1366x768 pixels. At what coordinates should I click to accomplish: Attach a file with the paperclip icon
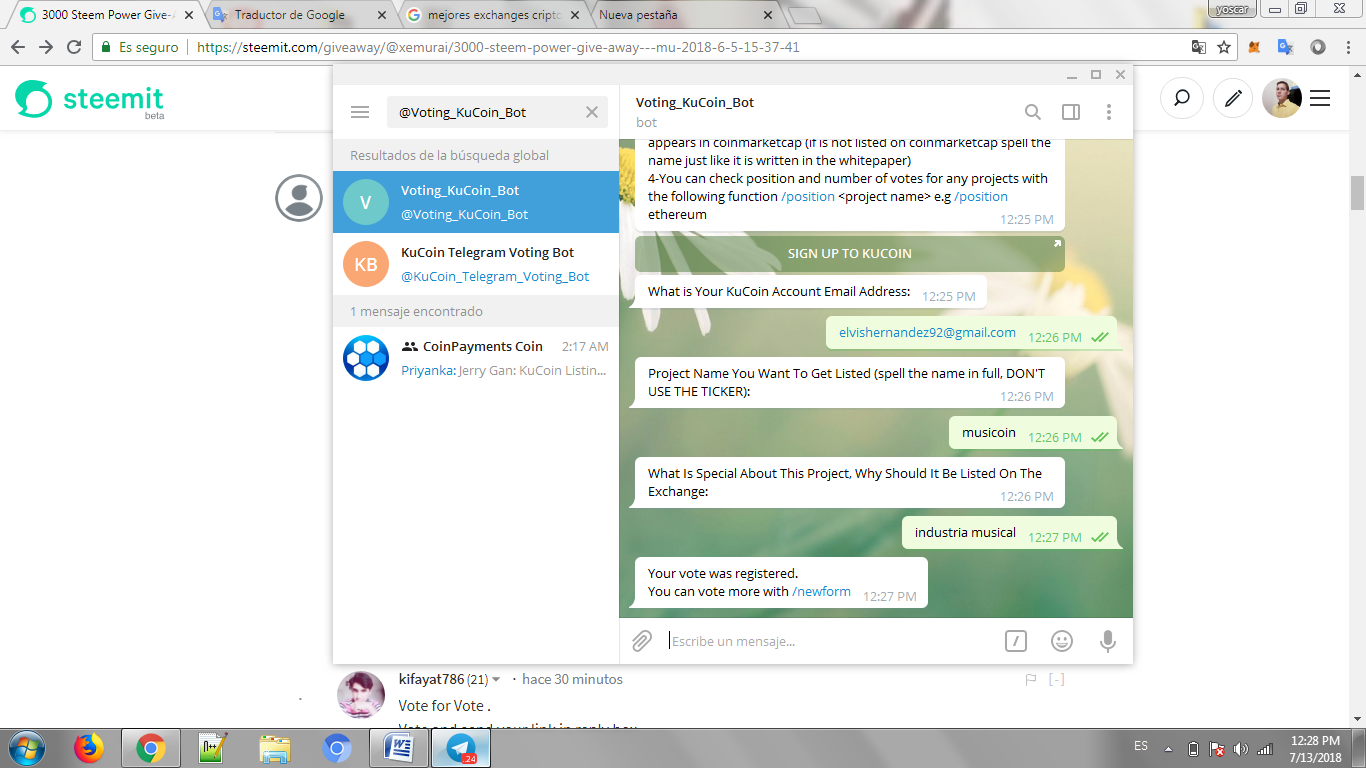(642, 641)
